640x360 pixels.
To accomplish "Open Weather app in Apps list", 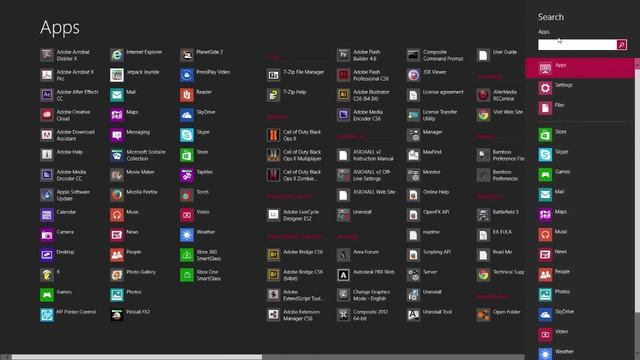I will 198,235.
